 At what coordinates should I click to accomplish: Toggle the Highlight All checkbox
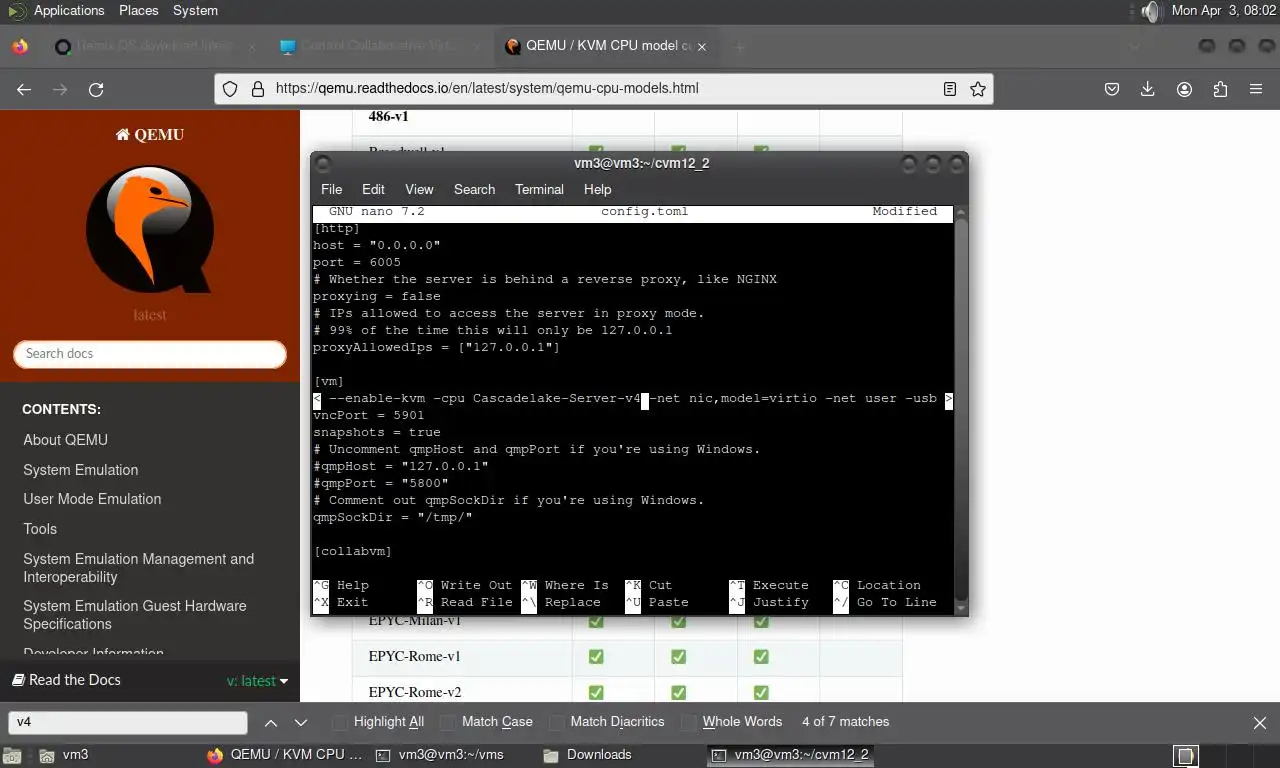(340, 722)
